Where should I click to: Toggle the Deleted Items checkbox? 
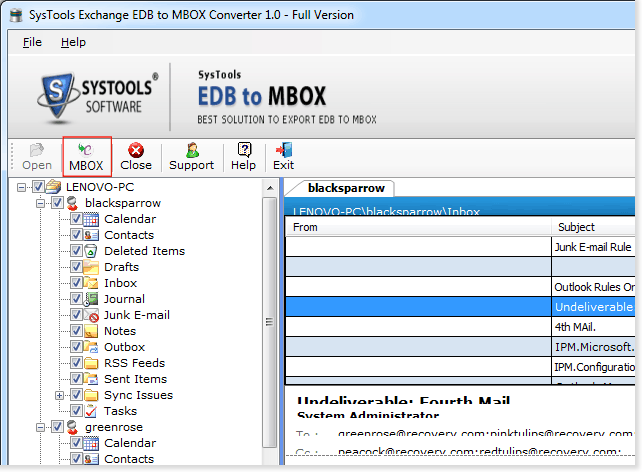click(76, 251)
